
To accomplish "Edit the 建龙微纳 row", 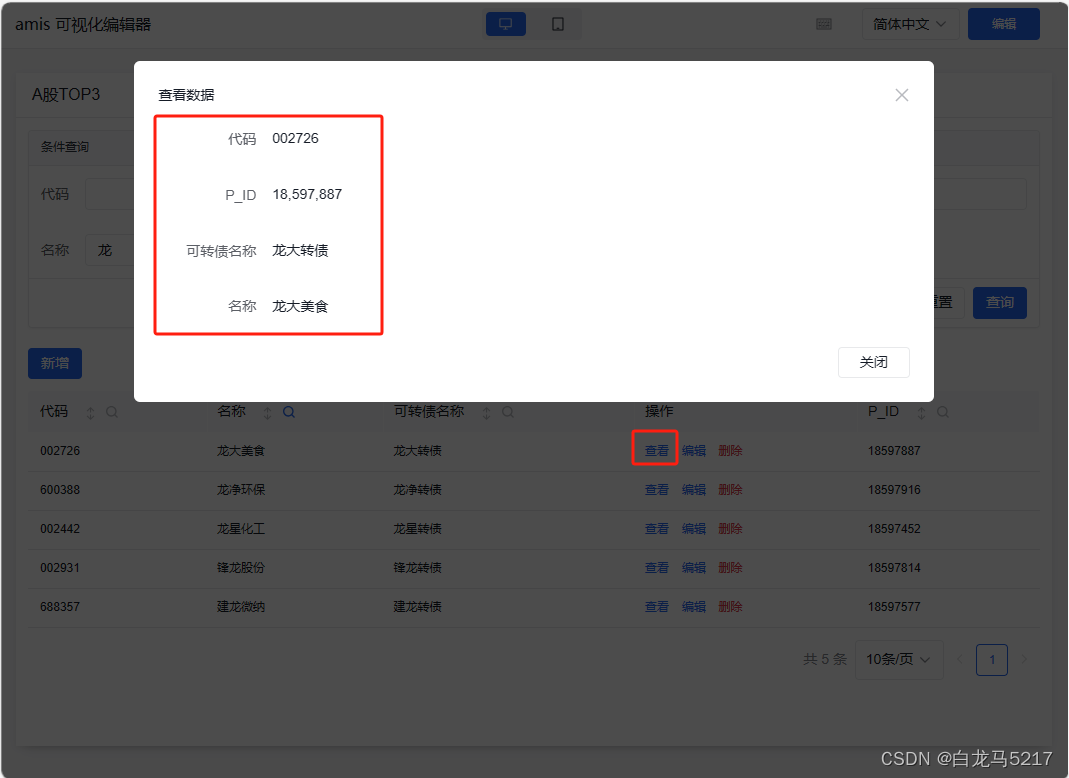I will tap(693, 606).
